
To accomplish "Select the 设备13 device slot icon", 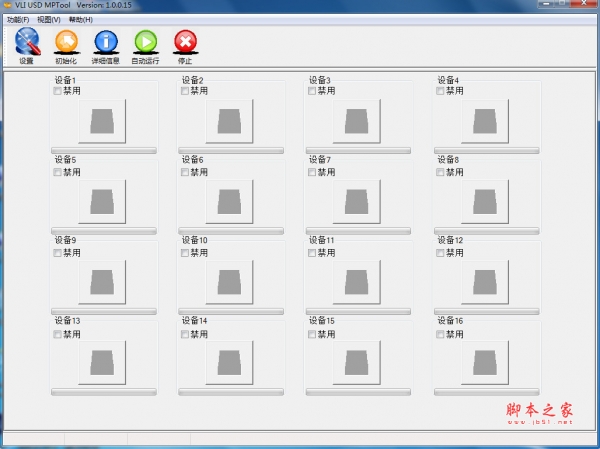I will pos(102,362).
